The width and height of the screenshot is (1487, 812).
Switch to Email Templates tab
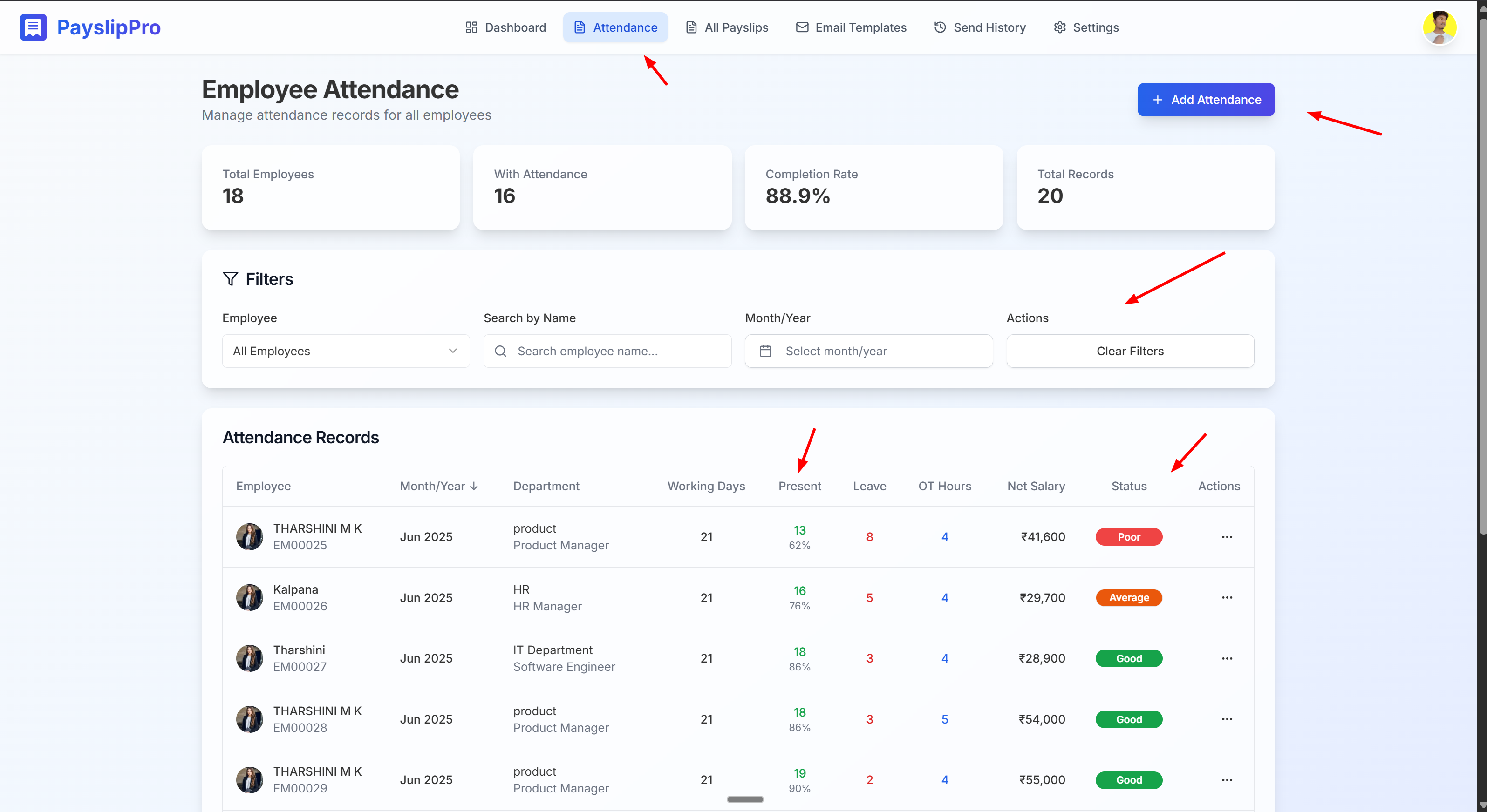coord(851,27)
